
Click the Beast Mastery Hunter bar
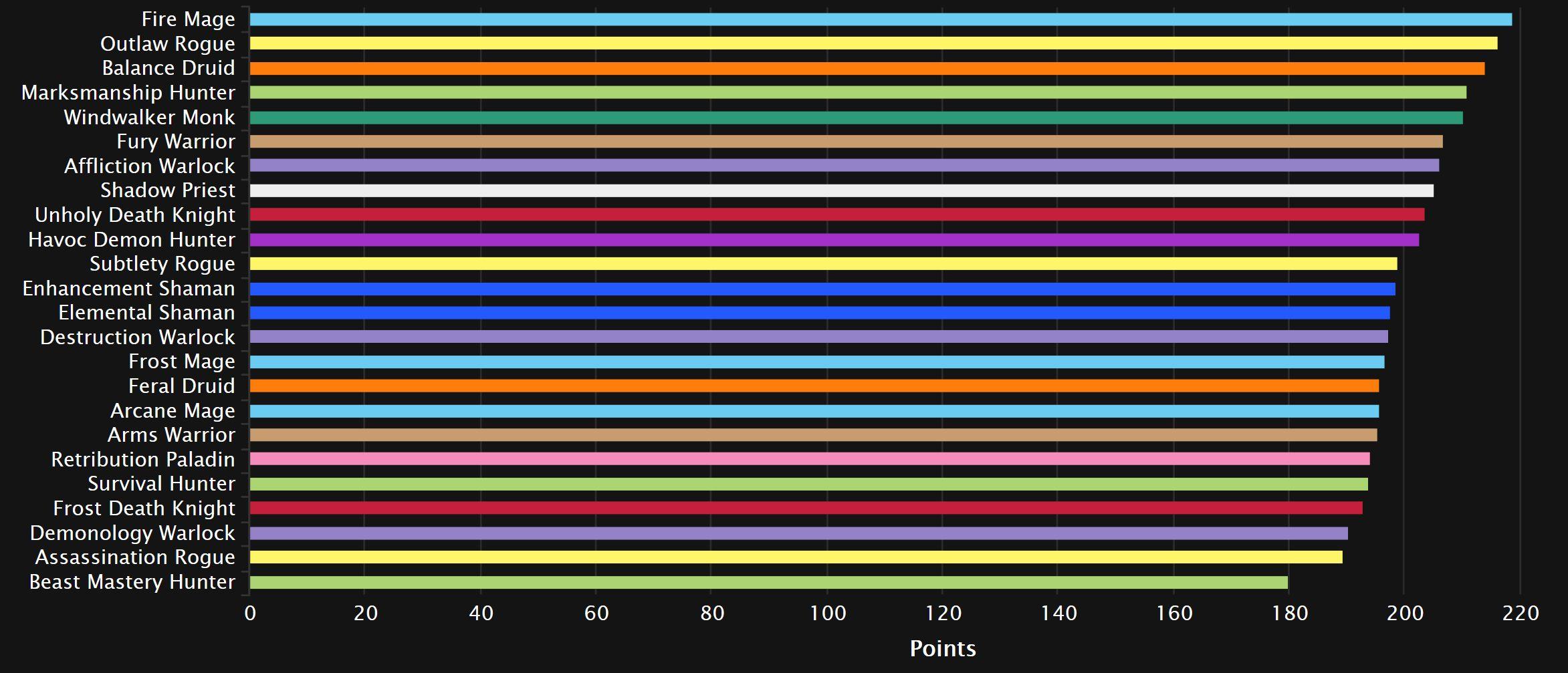tap(769, 583)
